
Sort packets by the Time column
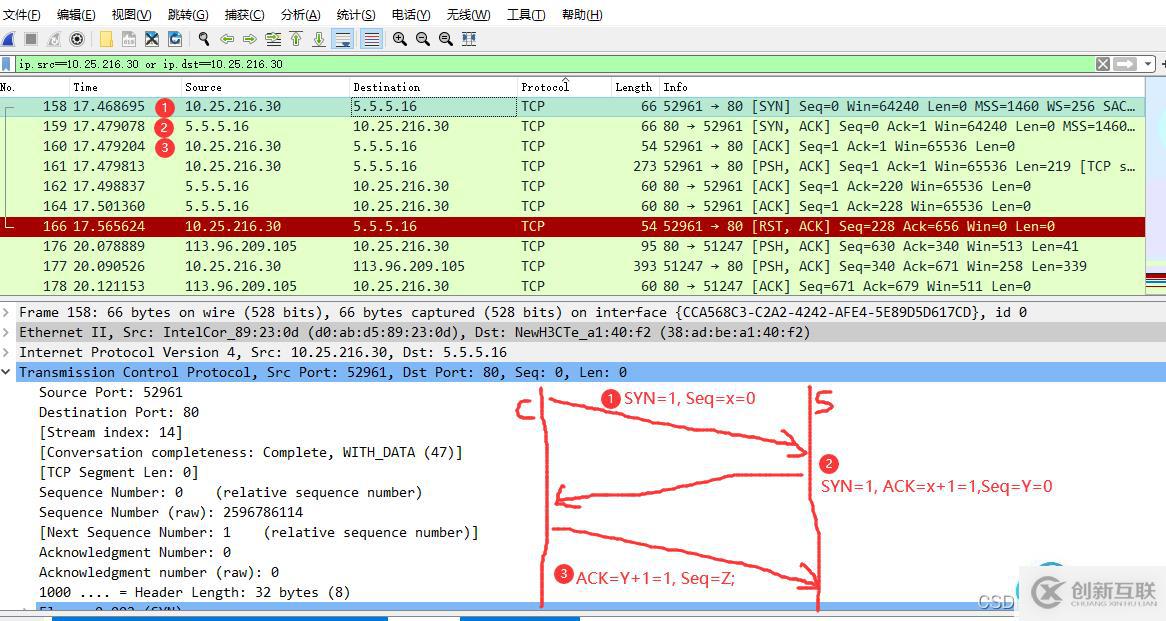pyautogui.click(x=125, y=87)
